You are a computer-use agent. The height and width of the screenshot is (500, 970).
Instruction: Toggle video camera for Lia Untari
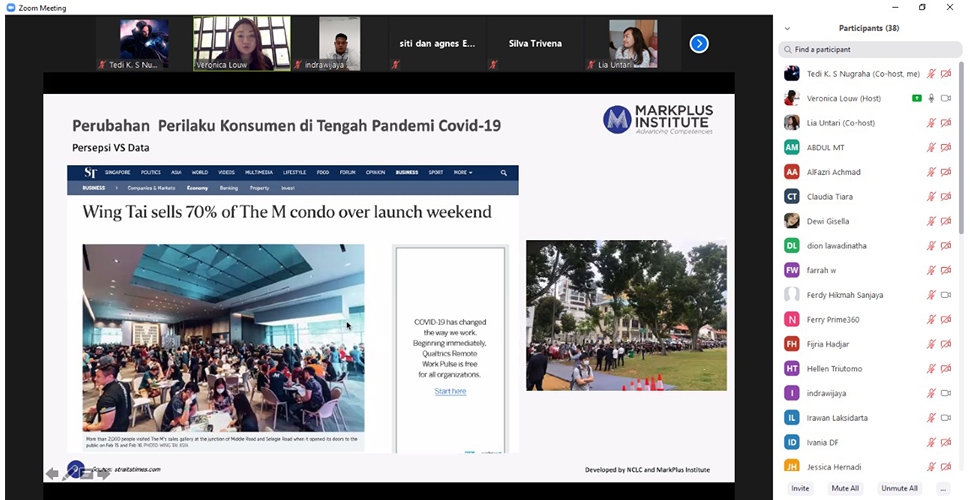[945, 123]
